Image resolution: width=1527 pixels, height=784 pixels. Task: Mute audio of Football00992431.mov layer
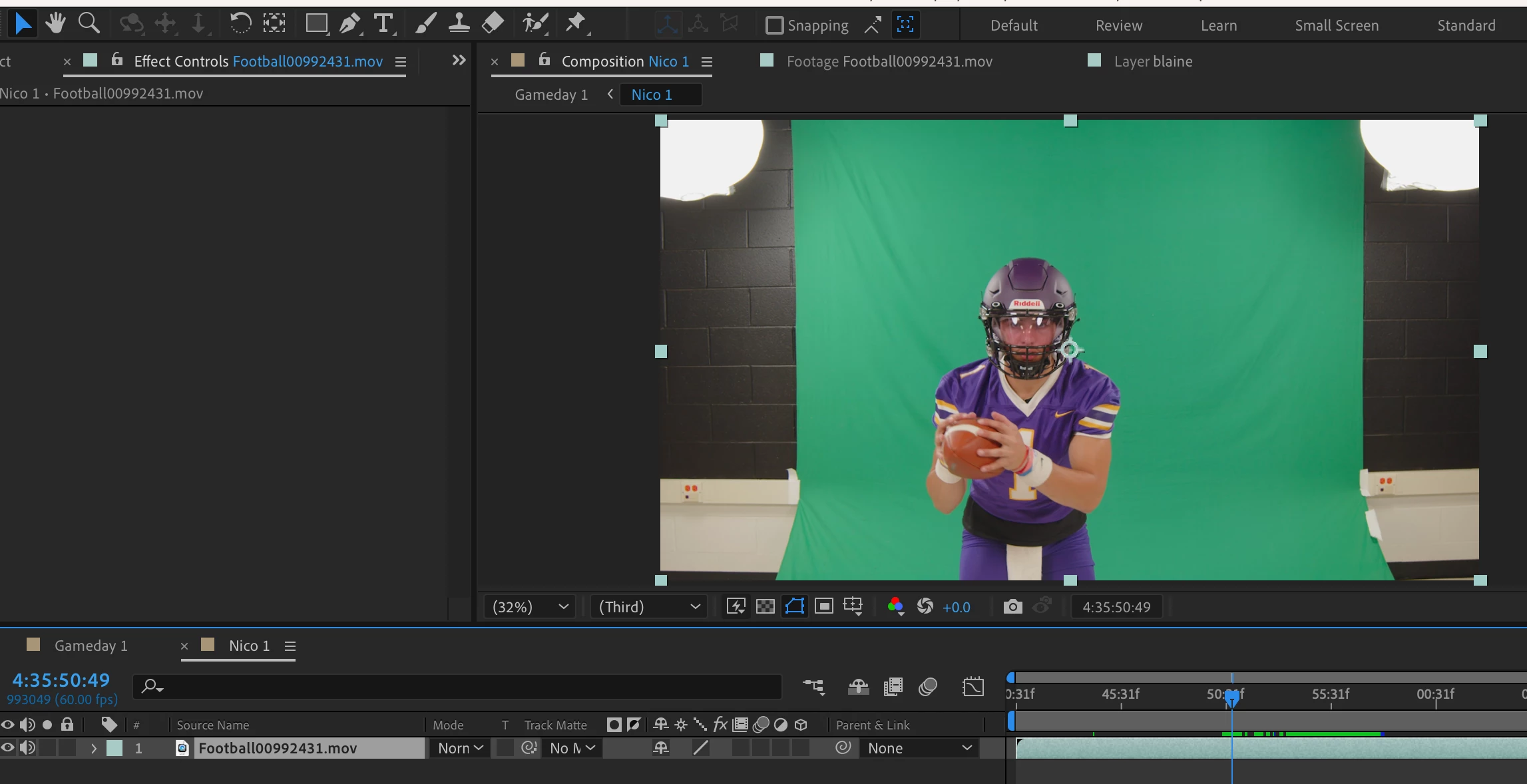27,748
